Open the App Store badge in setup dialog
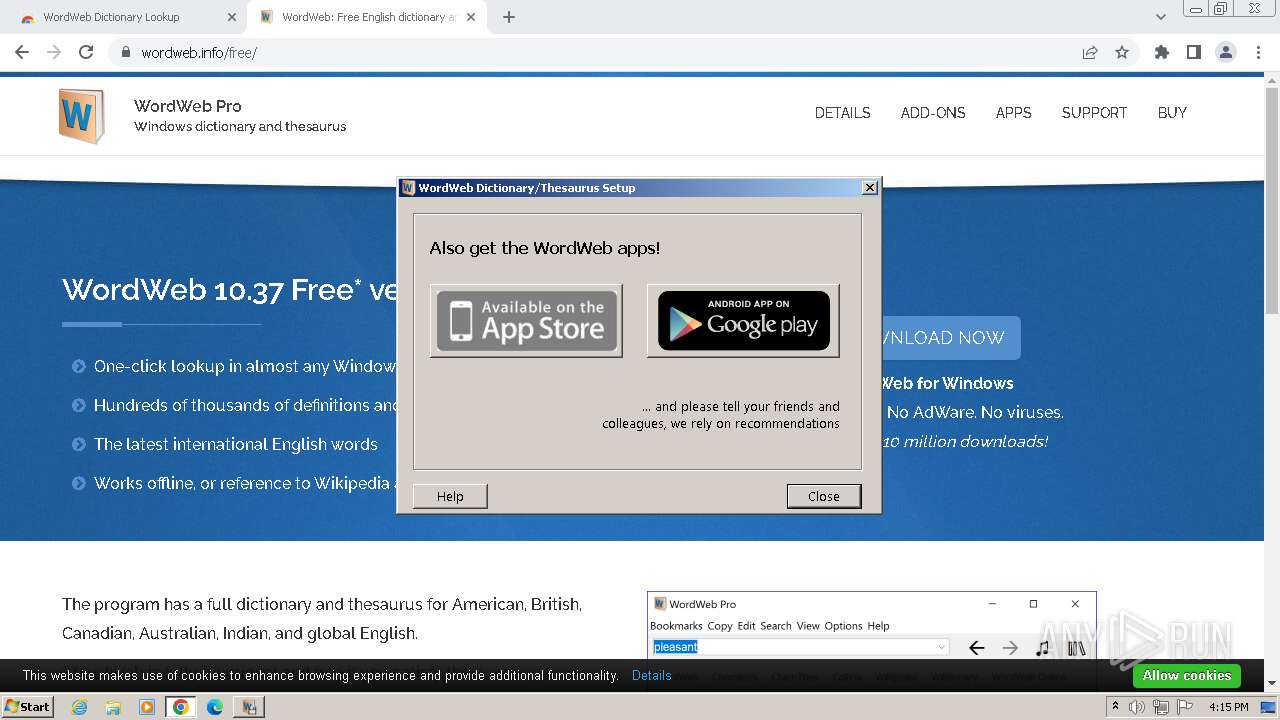The height and width of the screenshot is (720, 1280). click(x=526, y=321)
